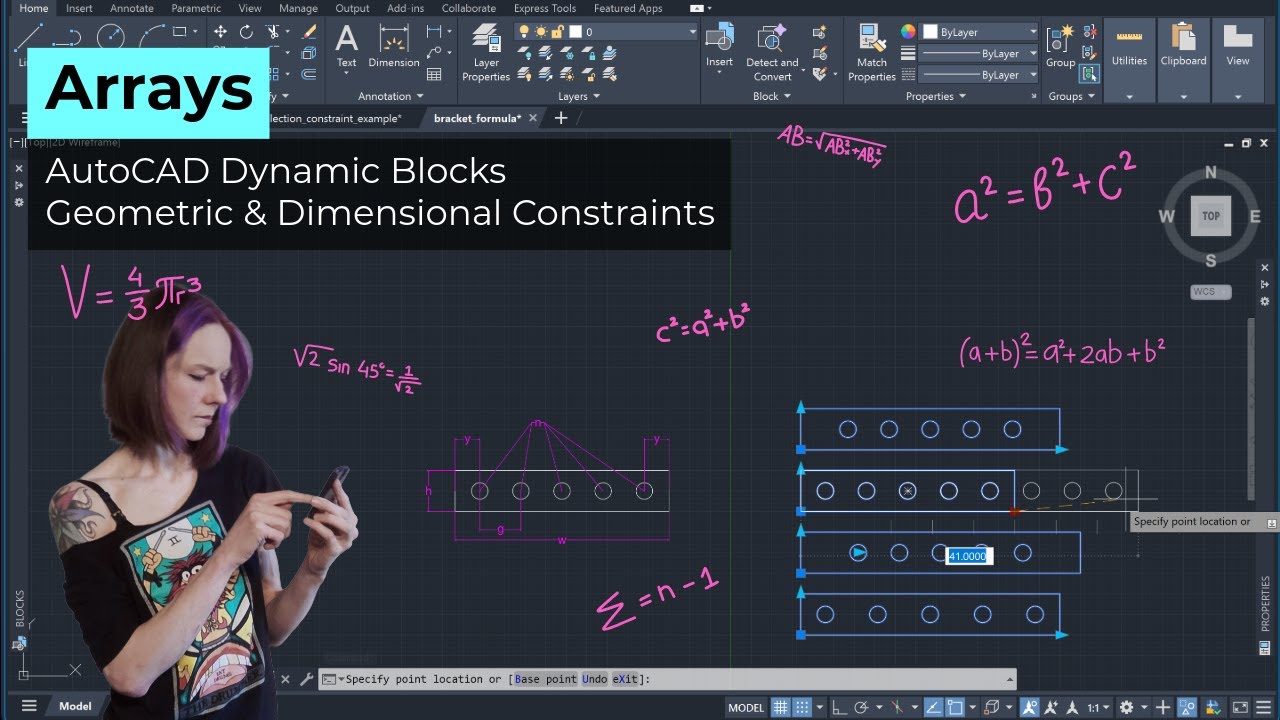Add a new drawing tab
Screen dimensions: 1280x720
(x=561, y=118)
